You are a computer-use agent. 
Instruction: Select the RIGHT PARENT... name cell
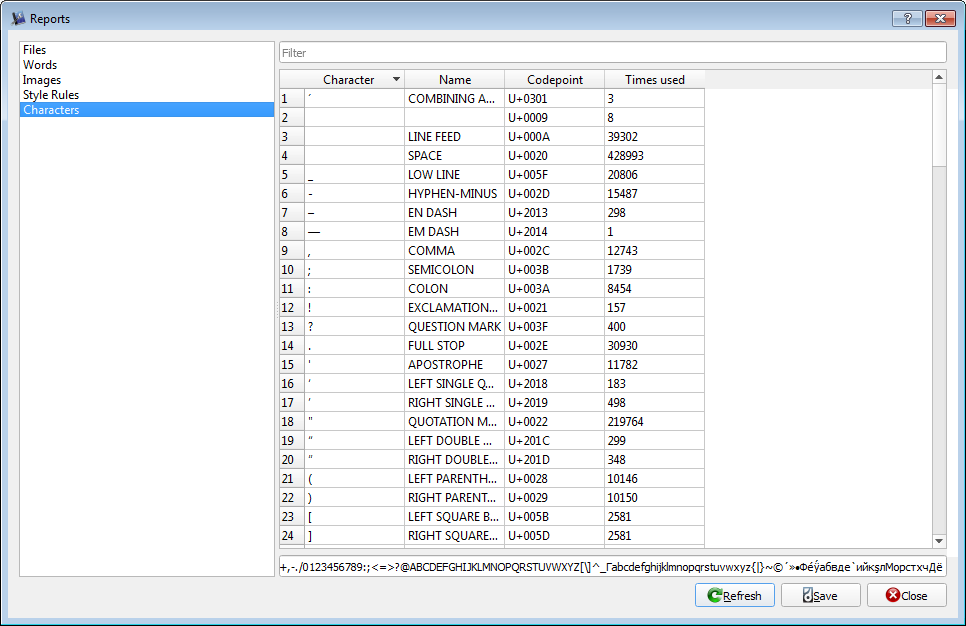click(x=455, y=498)
